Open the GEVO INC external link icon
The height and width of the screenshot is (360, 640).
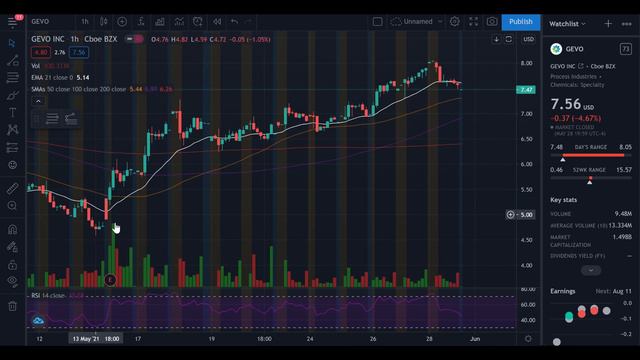tap(581, 66)
